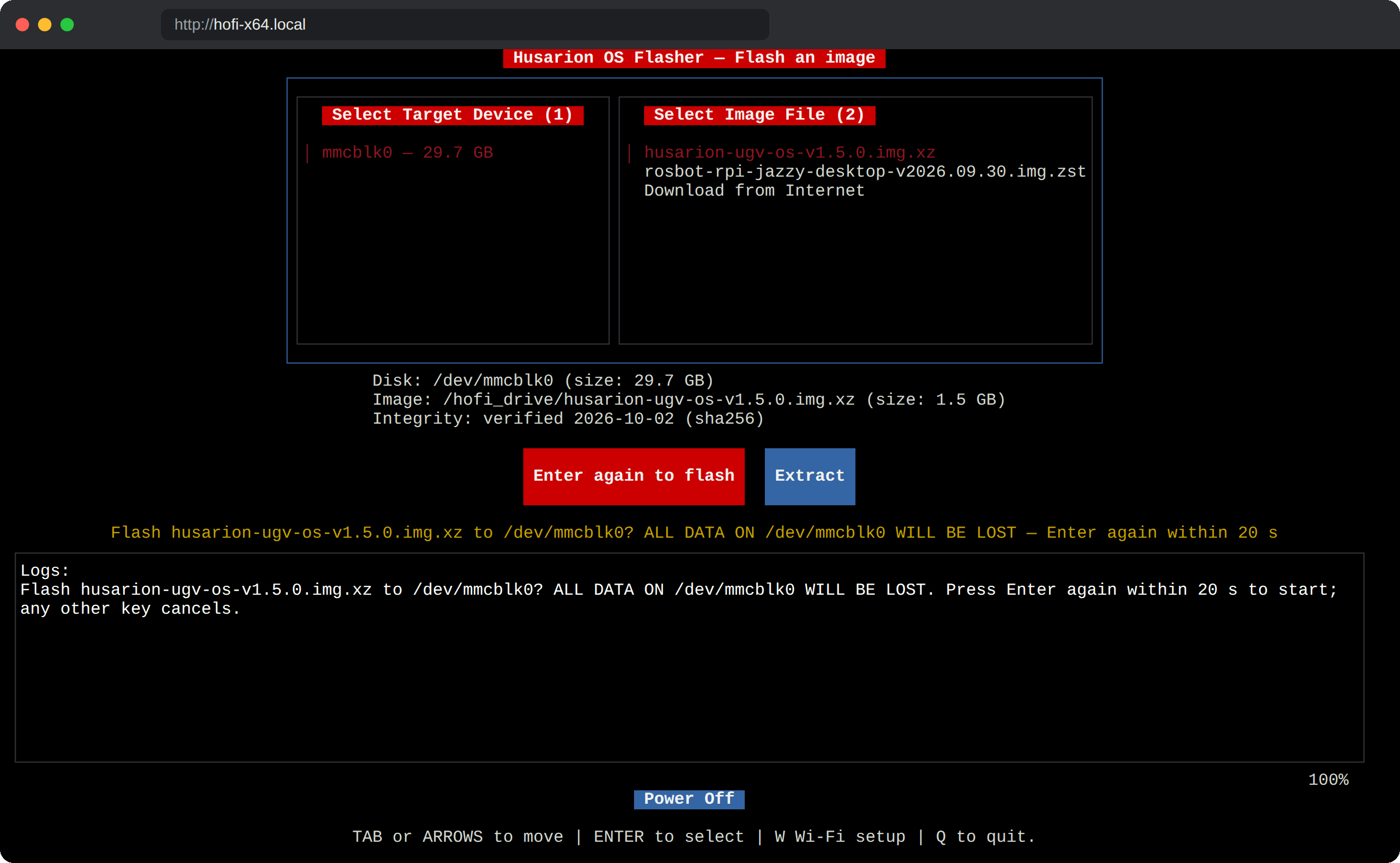This screenshot has width=1400, height=863.
Task: Click the Enter again to flash button
Action: click(634, 477)
